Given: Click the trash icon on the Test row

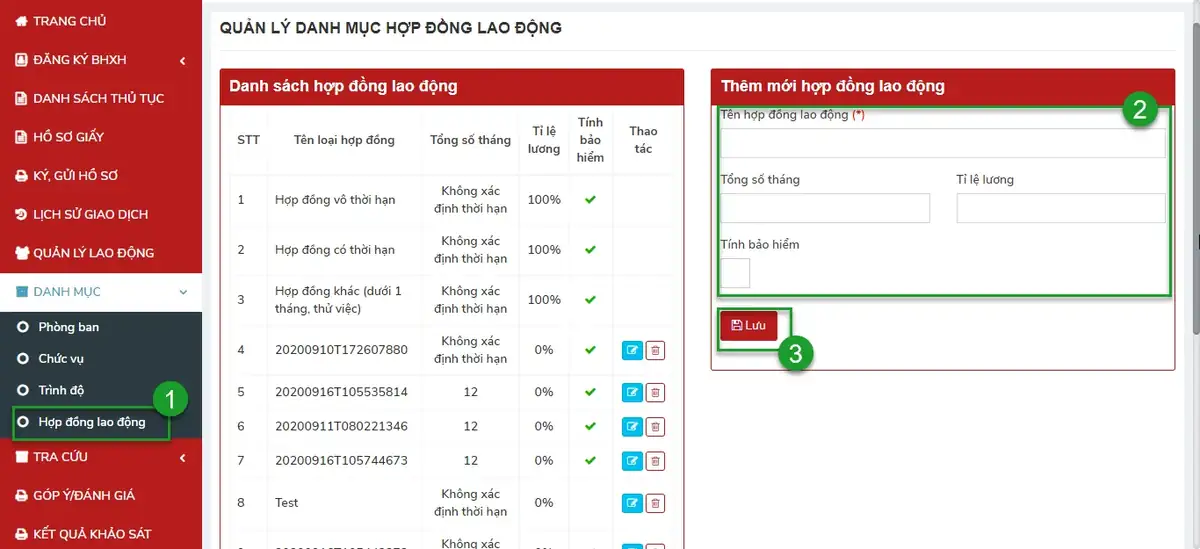Looking at the screenshot, I should [x=655, y=502].
